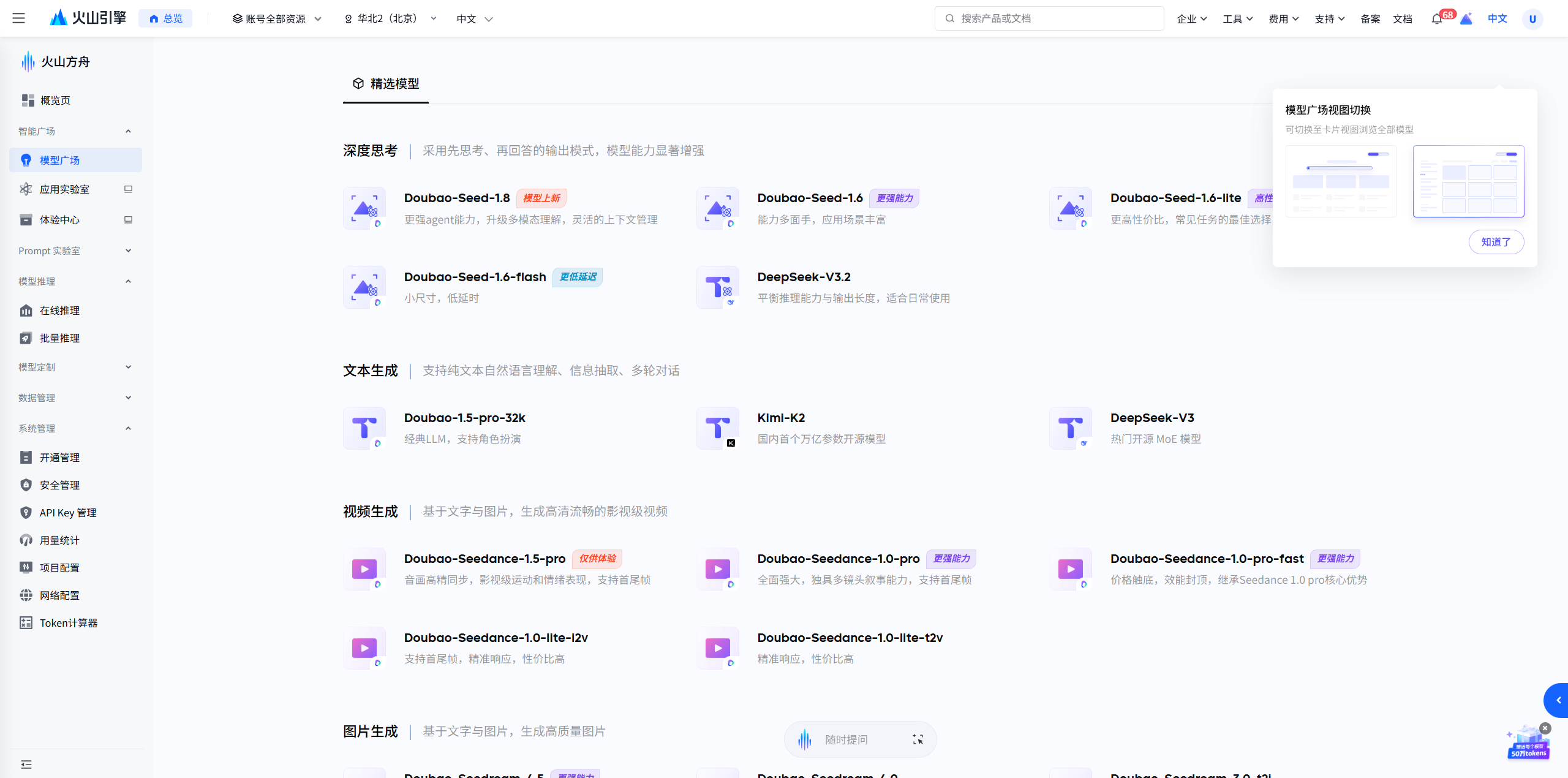
Task: Open the Doubao-Seed-1.8 model link
Action: 457,198
